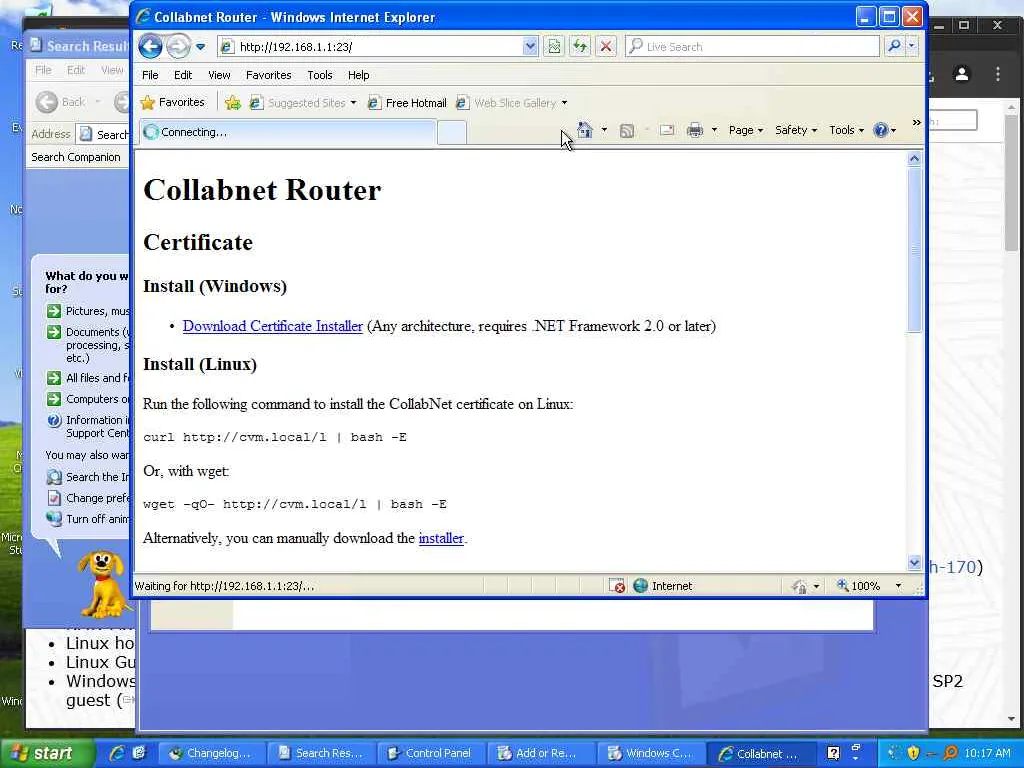Open the Edit menu in Internet Explorer
Viewport: 1024px width, 768px height.
[x=183, y=75]
